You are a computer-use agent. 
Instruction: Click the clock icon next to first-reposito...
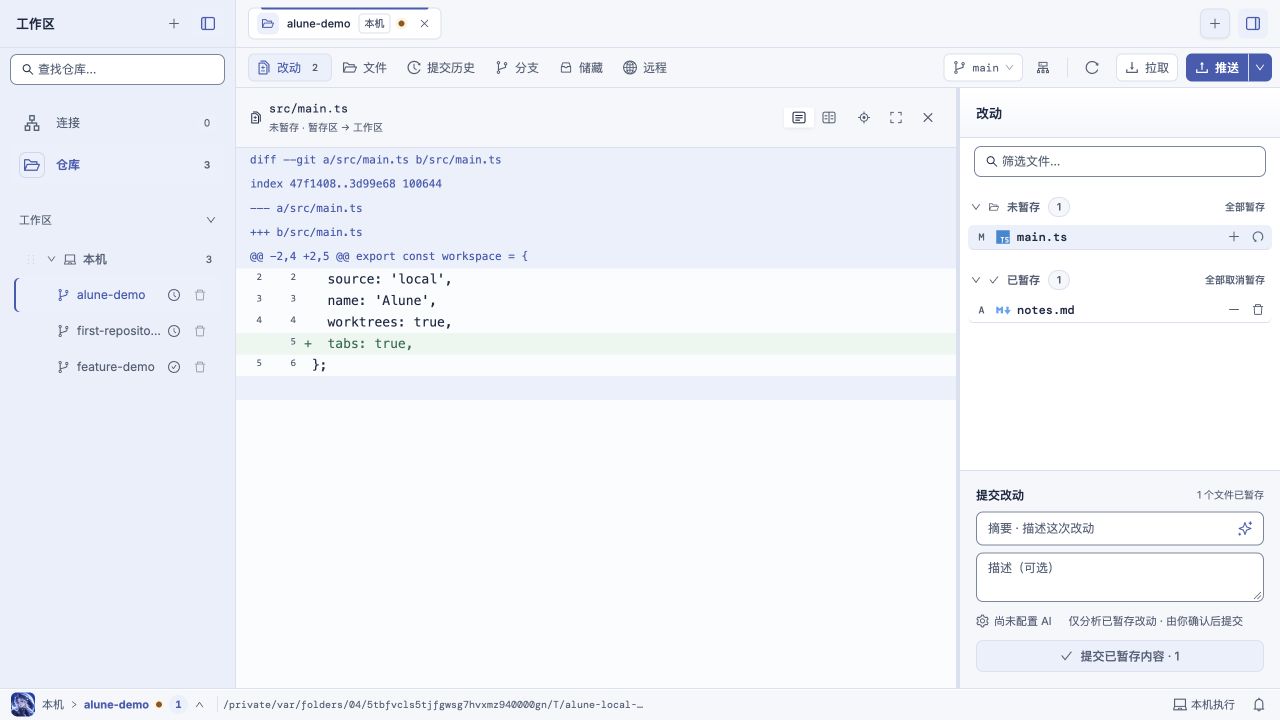tap(174, 331)
